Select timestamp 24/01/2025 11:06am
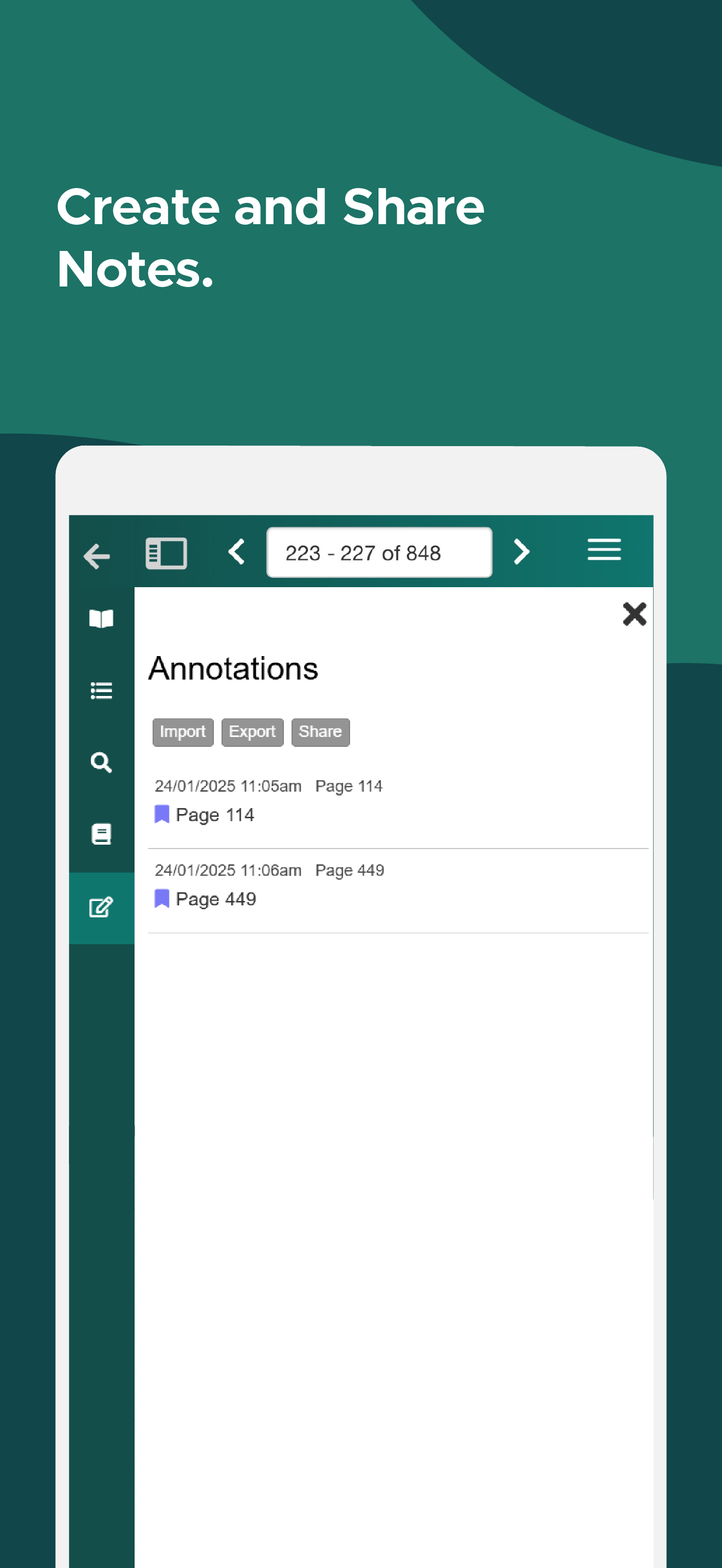The width and height of the screenshot is (722, 1568). pyautogui.click(x=228, y=870)
